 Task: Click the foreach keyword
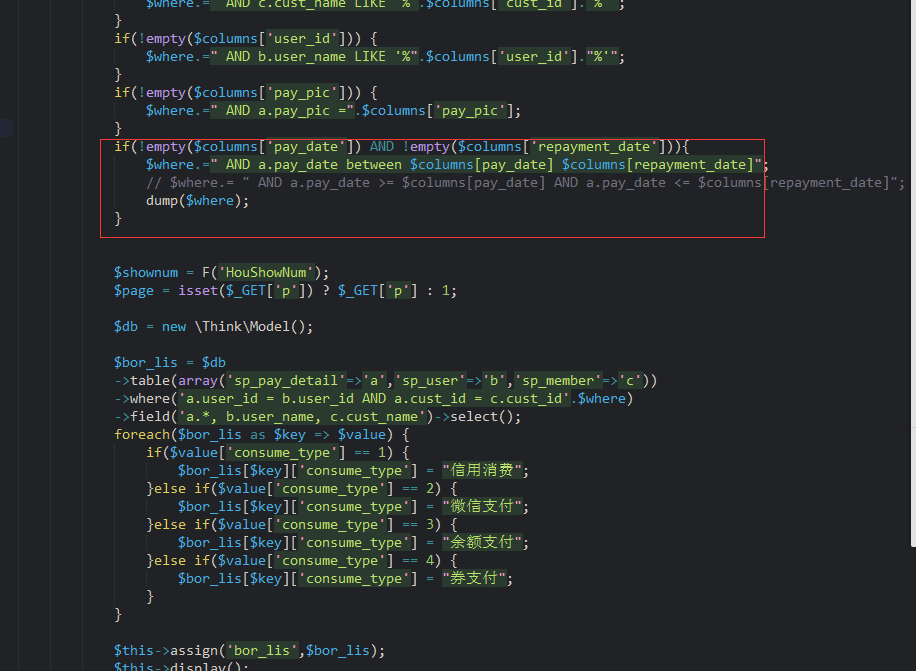[x=142, y=434]
